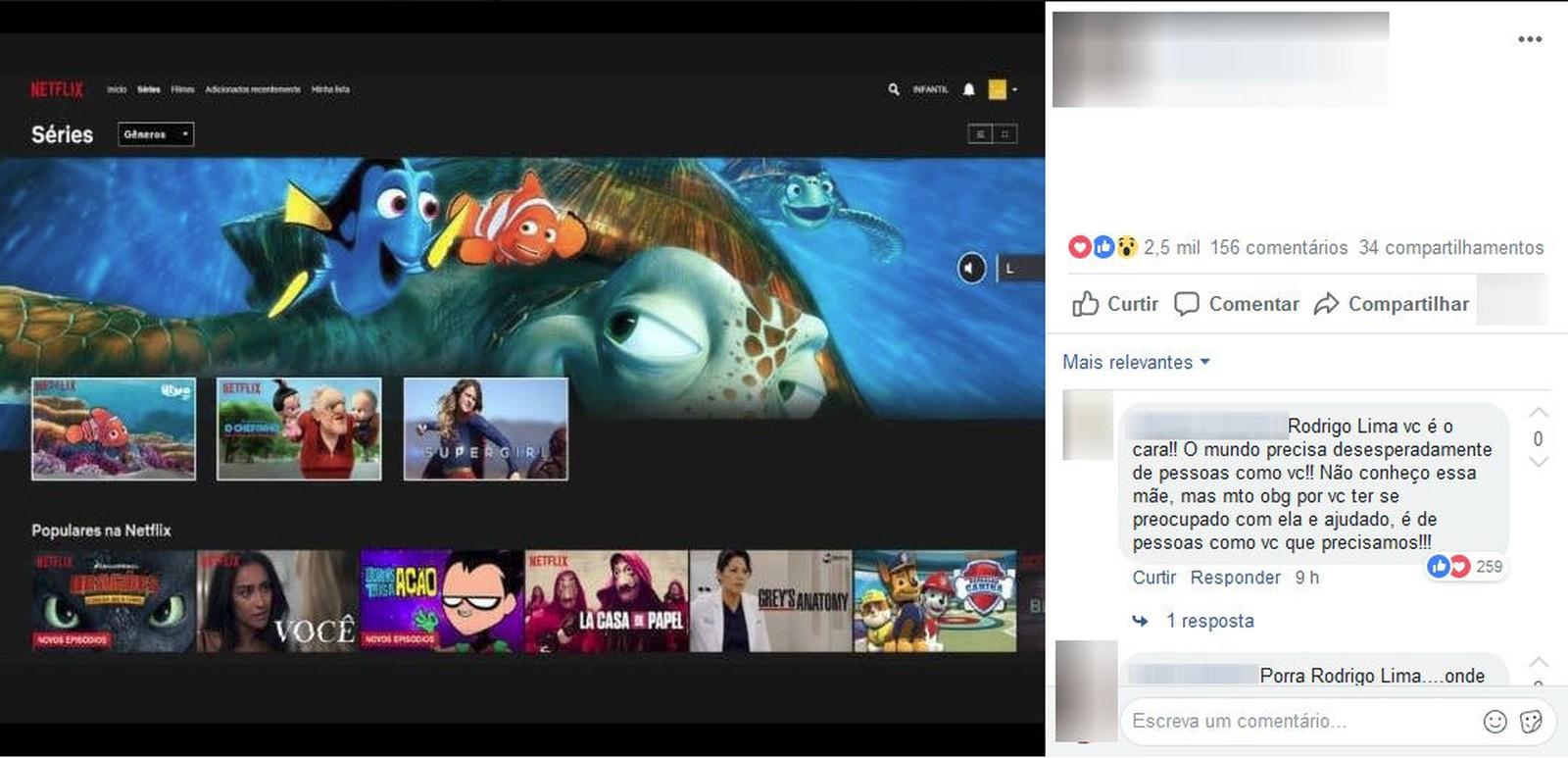The height and width of the screenshot is (758, 1568).
Task: Mute the Netflix preview audio
Action: (971, 268)
